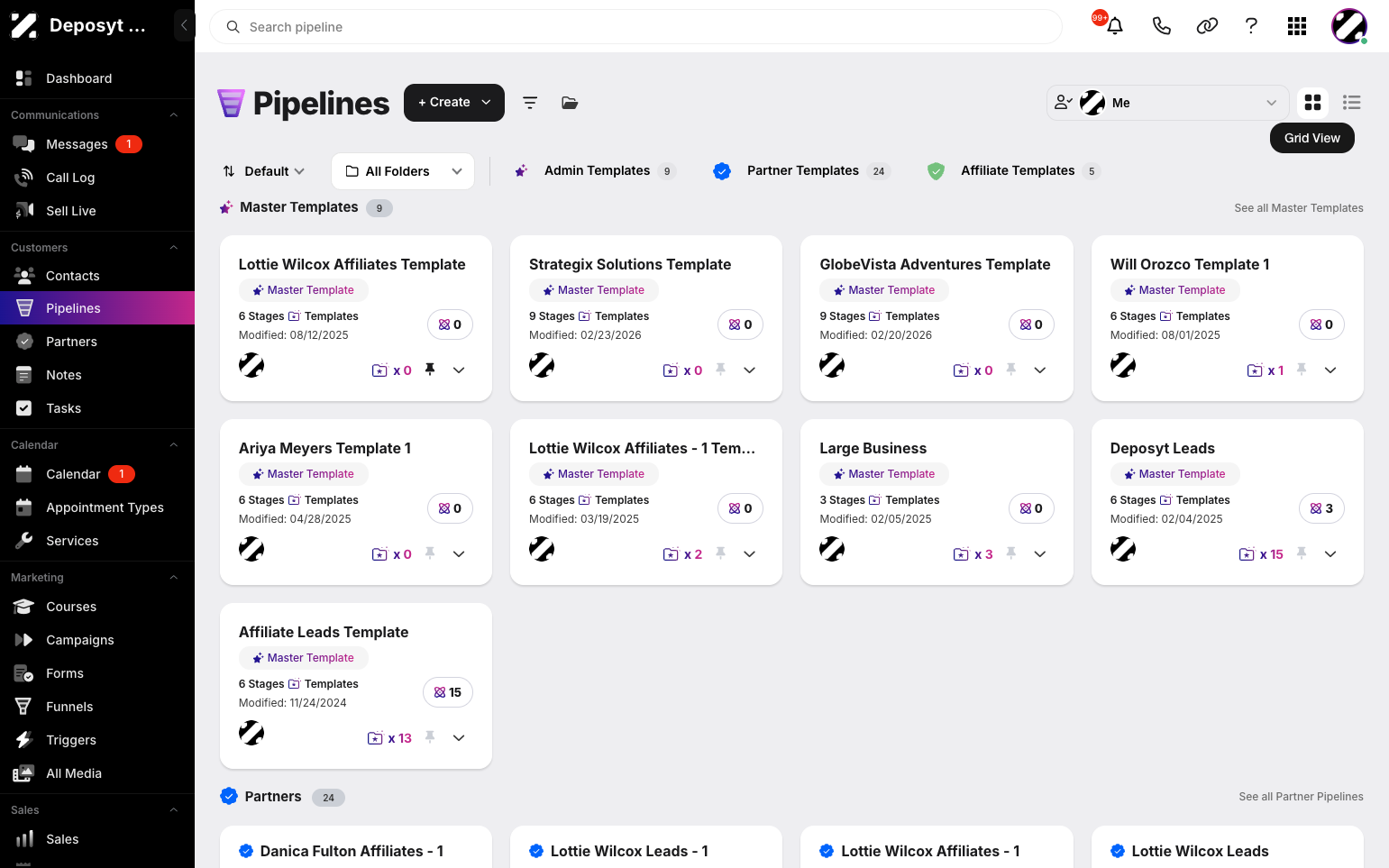Open the Deposyt Leads pipeline title
The width and height of the screenshot is (1389, 868).
pos(1162,449)
